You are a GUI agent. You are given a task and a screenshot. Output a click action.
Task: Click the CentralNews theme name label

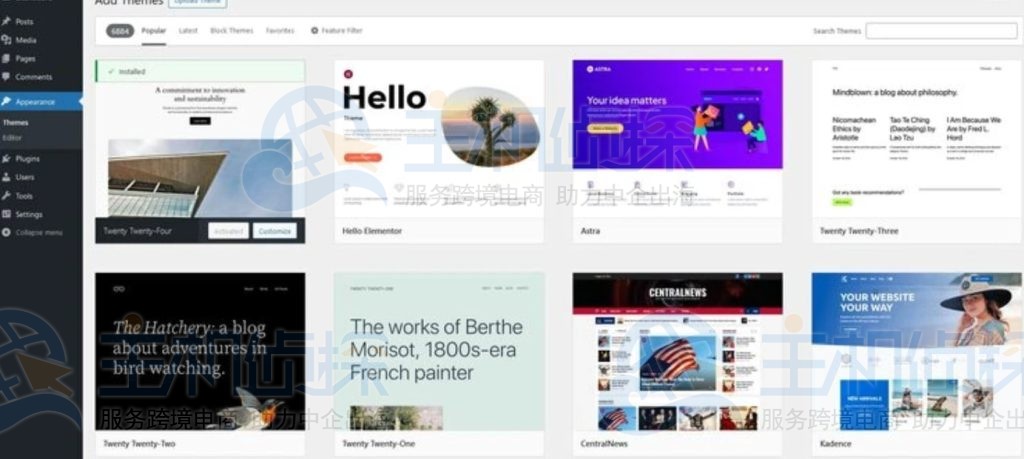[x=604, y=444]
